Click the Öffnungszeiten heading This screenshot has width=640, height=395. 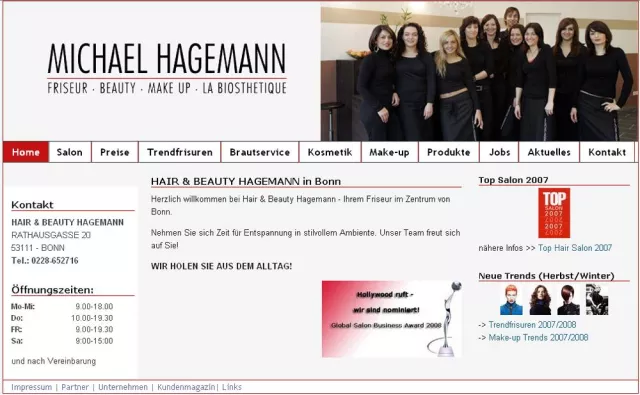52,290
